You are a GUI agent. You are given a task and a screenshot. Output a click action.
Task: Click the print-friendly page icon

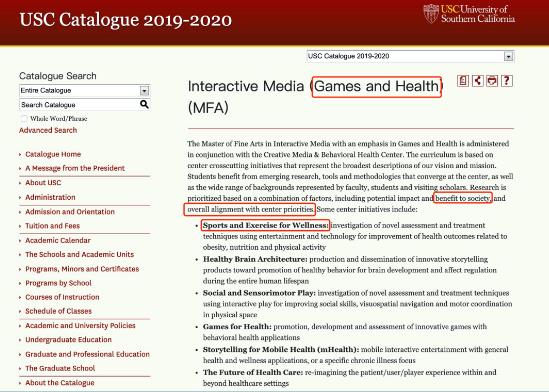click(x=492, y=81)
